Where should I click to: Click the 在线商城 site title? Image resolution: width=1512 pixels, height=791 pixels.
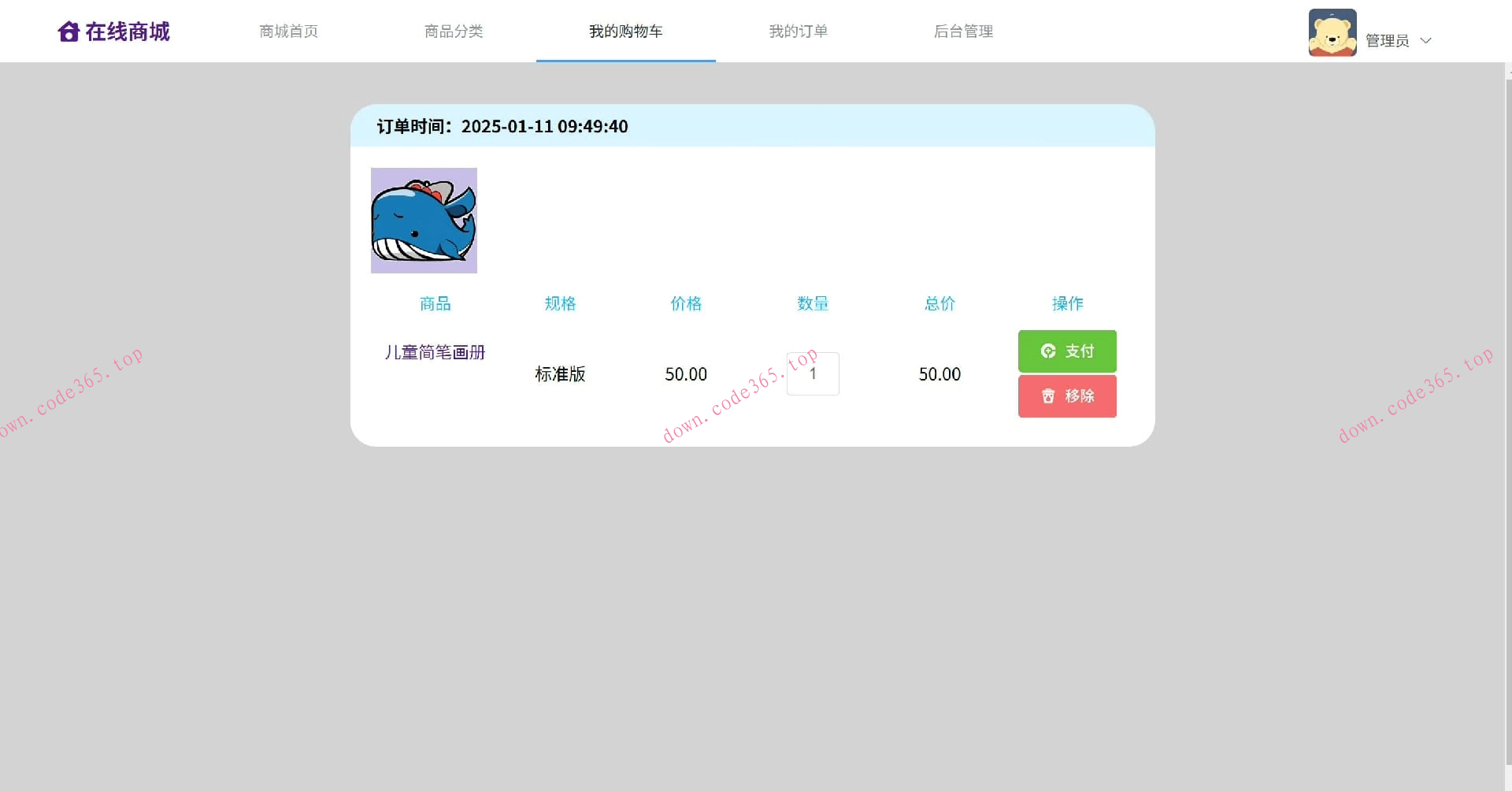(x=128, y=32)
